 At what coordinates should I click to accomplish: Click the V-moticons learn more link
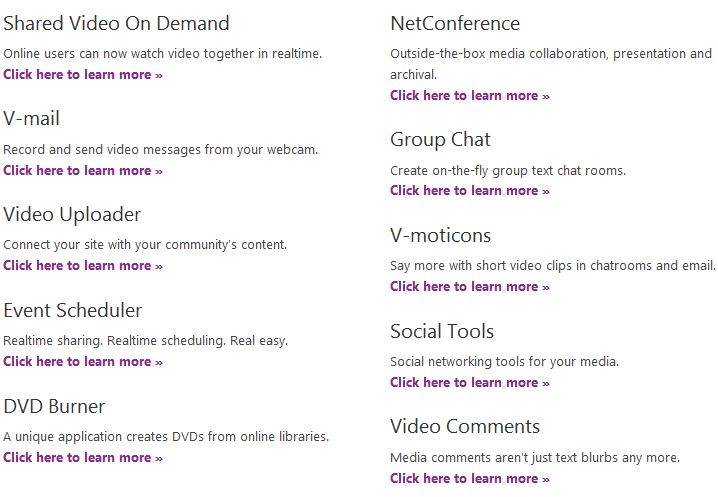tap(470, 287)
